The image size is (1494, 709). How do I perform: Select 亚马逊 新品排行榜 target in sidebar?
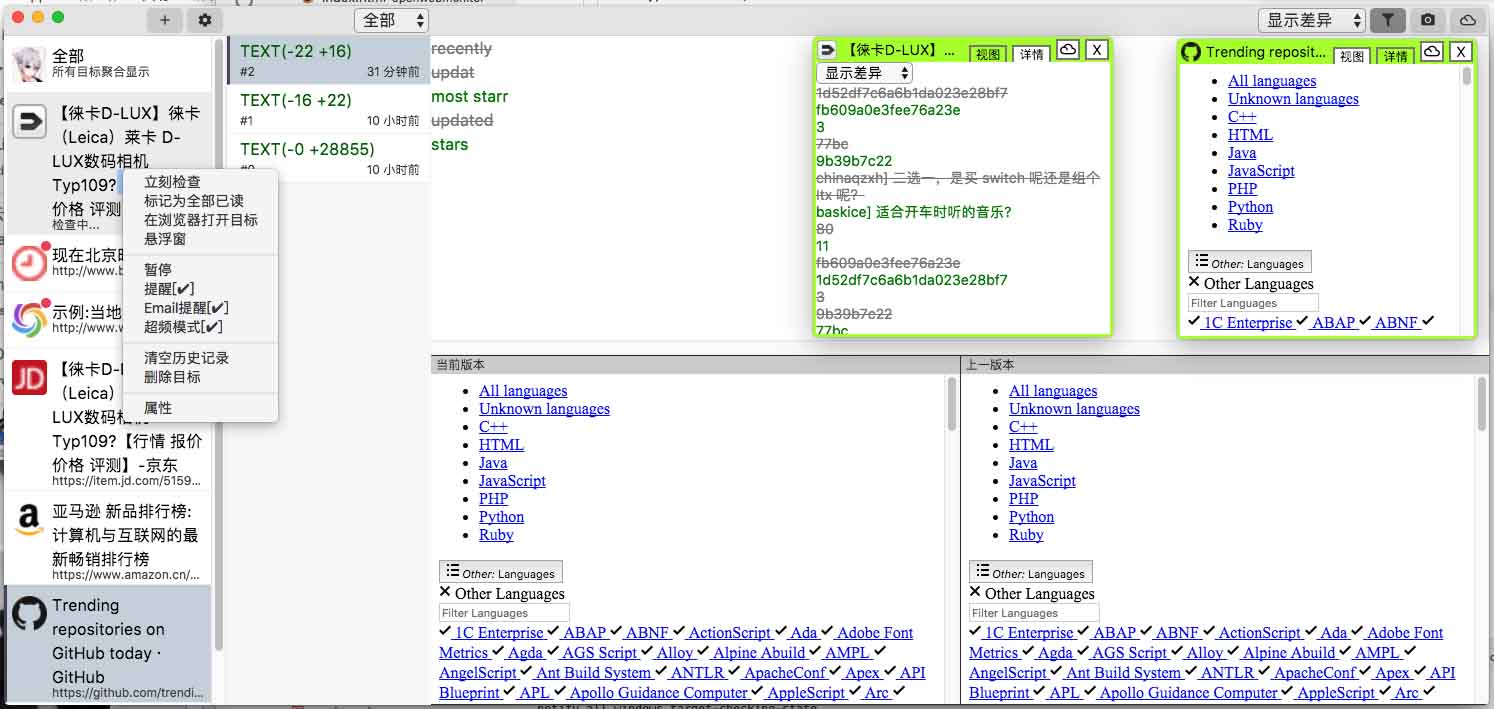[108, 539]
